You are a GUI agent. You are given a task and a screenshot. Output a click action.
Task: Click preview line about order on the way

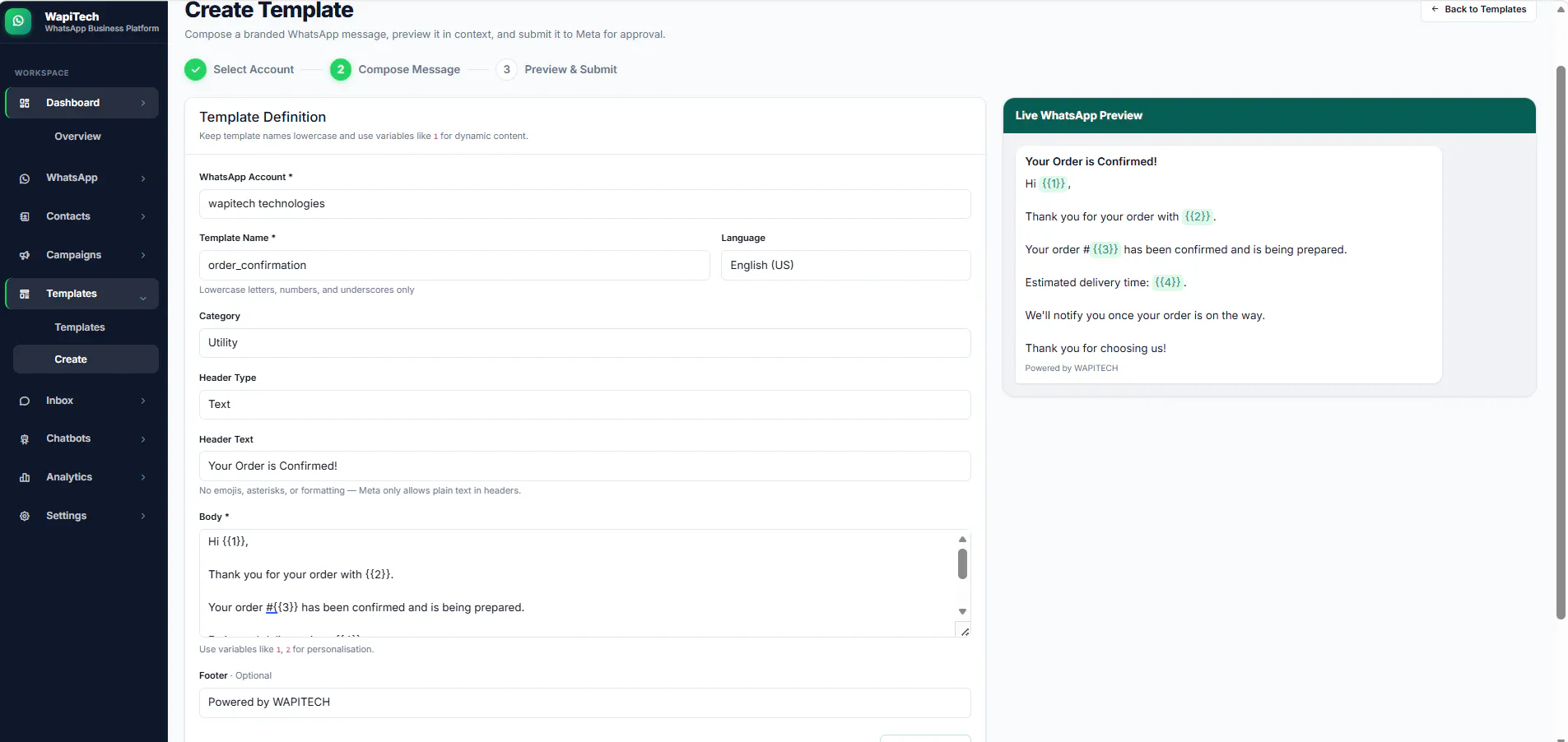point(1145,316)
